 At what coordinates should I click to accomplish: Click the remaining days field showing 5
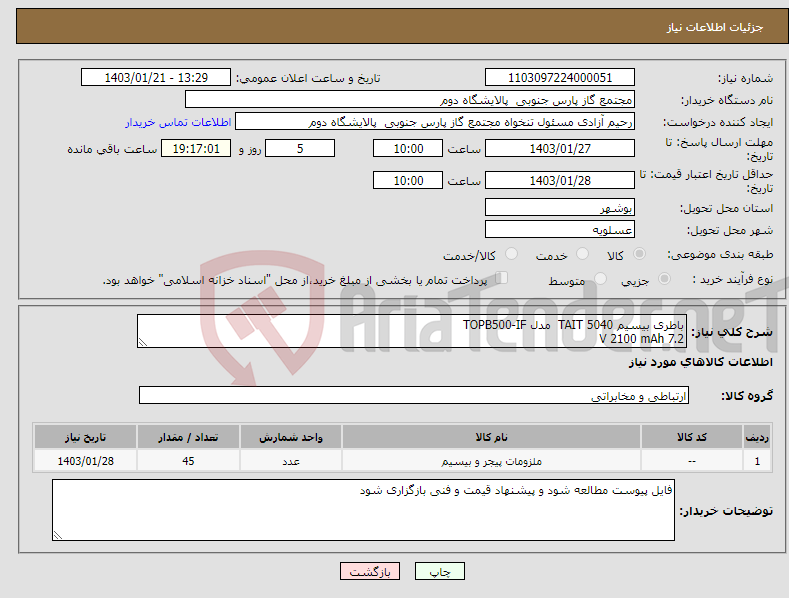pos(300,148)
